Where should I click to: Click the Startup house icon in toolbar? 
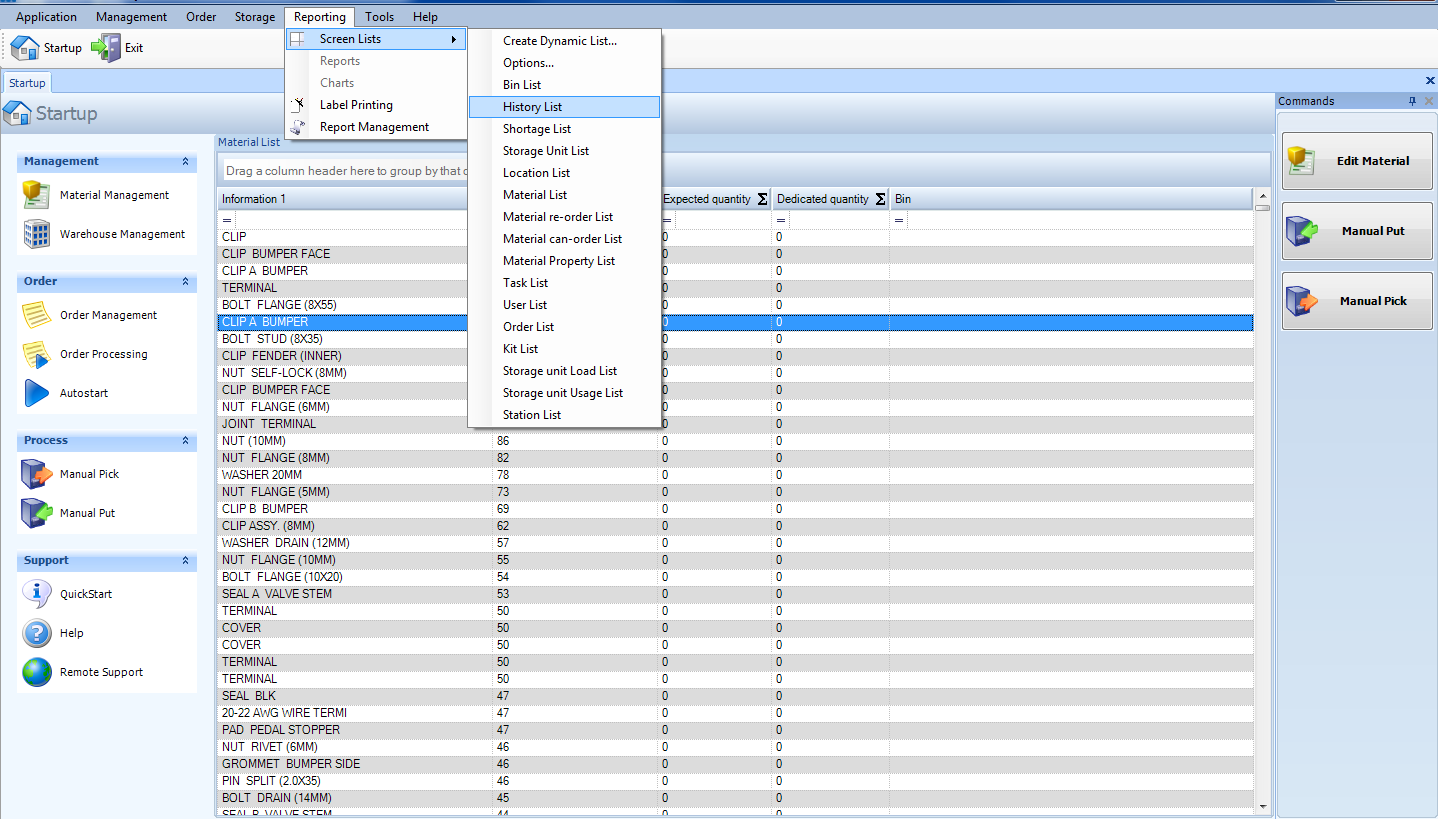point(25,47)
